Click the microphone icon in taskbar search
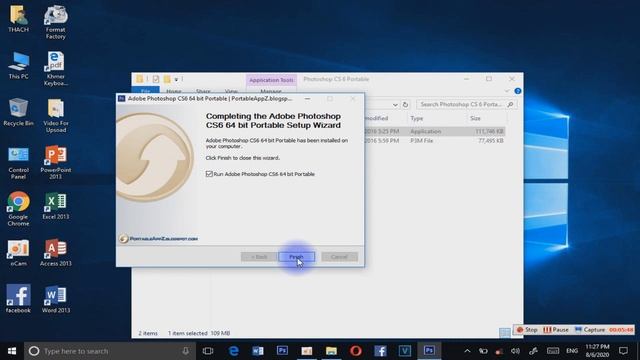The width and height of the screenshot is (640, 360). click(186, 351)
